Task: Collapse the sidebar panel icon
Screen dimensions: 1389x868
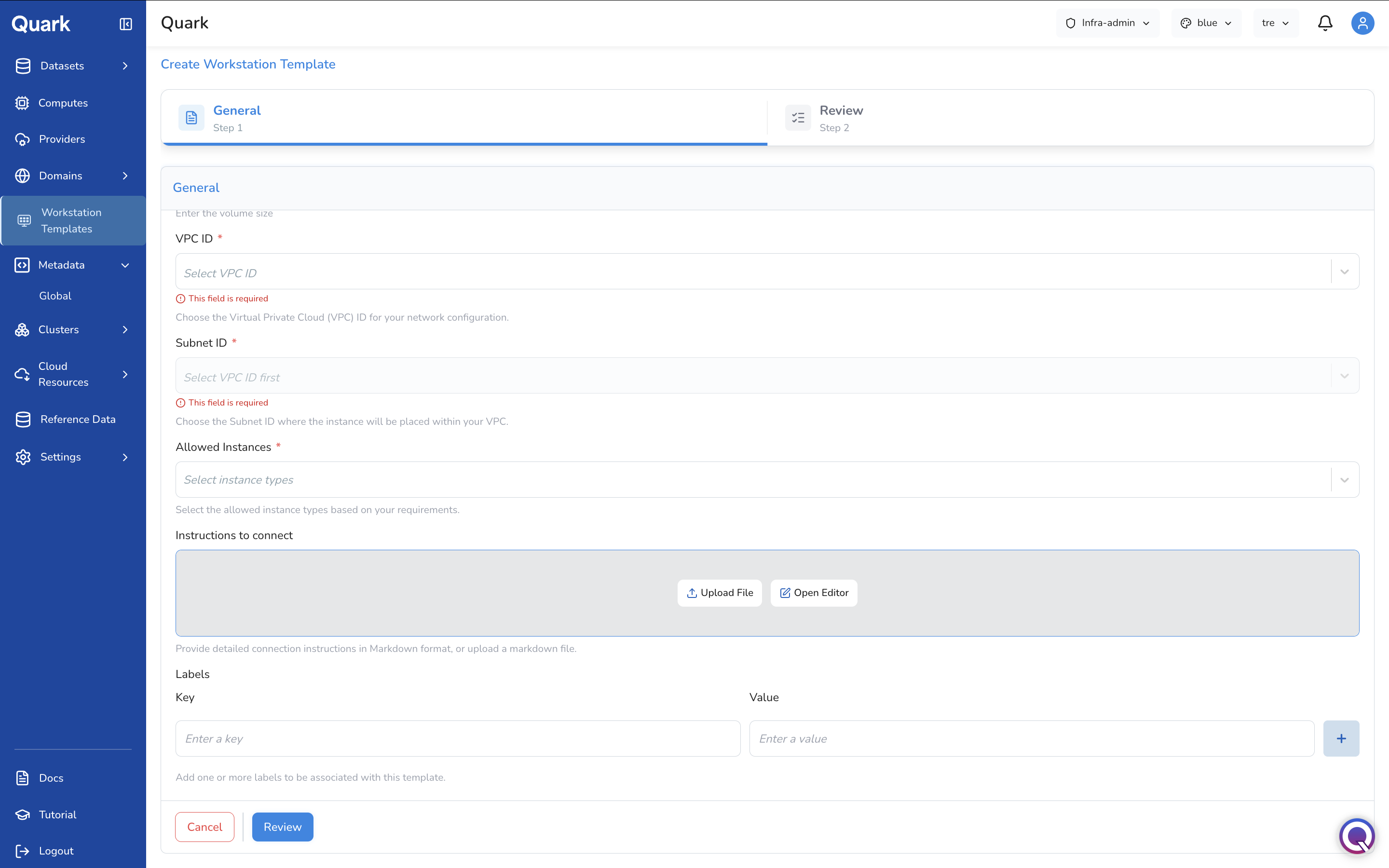Action: point(126,24)
